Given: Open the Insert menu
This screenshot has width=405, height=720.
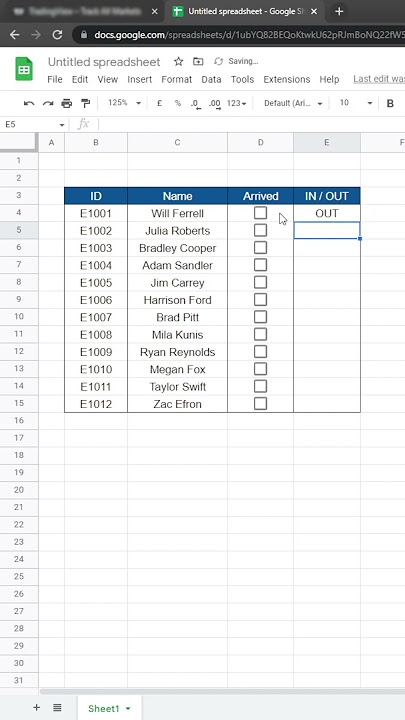Looking at the screenshot, I should [140, 79].
